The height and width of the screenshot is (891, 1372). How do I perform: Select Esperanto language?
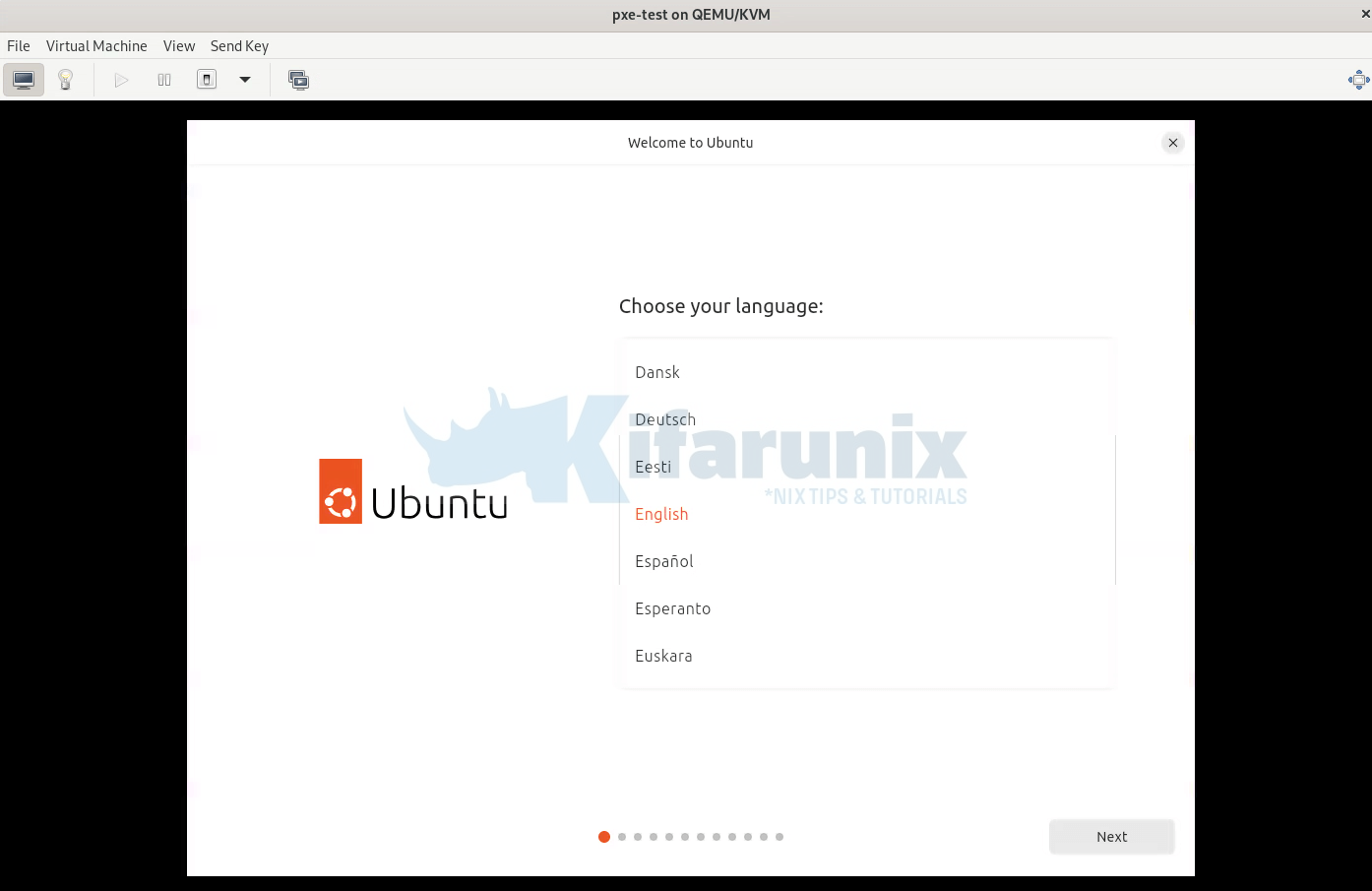click(867, 608)
